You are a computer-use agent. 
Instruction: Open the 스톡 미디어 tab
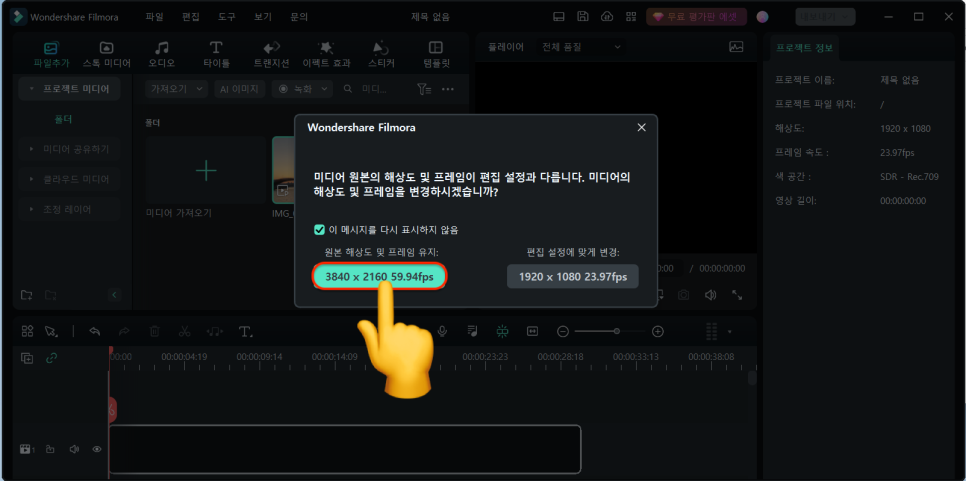tap(107, 54)
